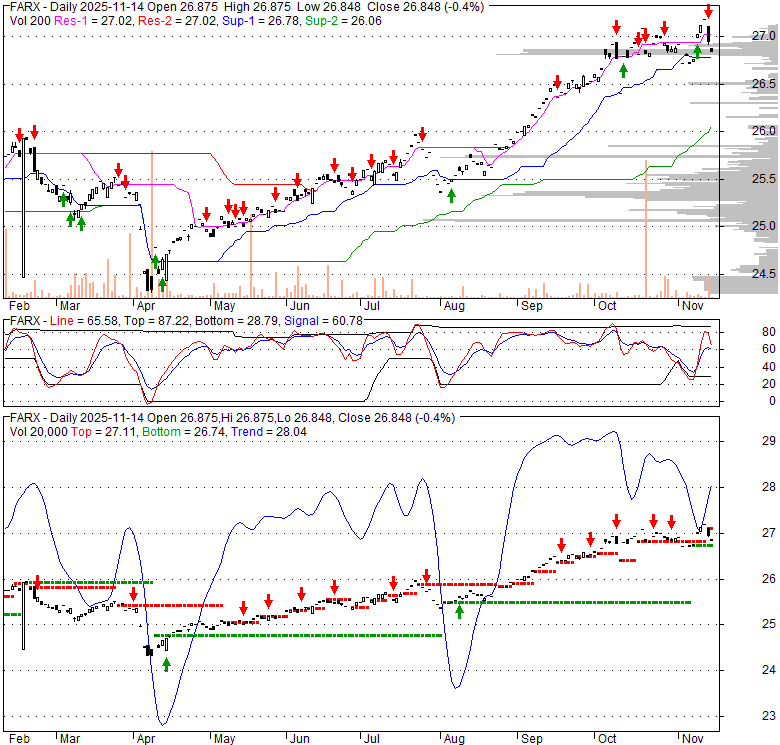Click the green up arrow in April on the bottom chart

coord(166,663)
